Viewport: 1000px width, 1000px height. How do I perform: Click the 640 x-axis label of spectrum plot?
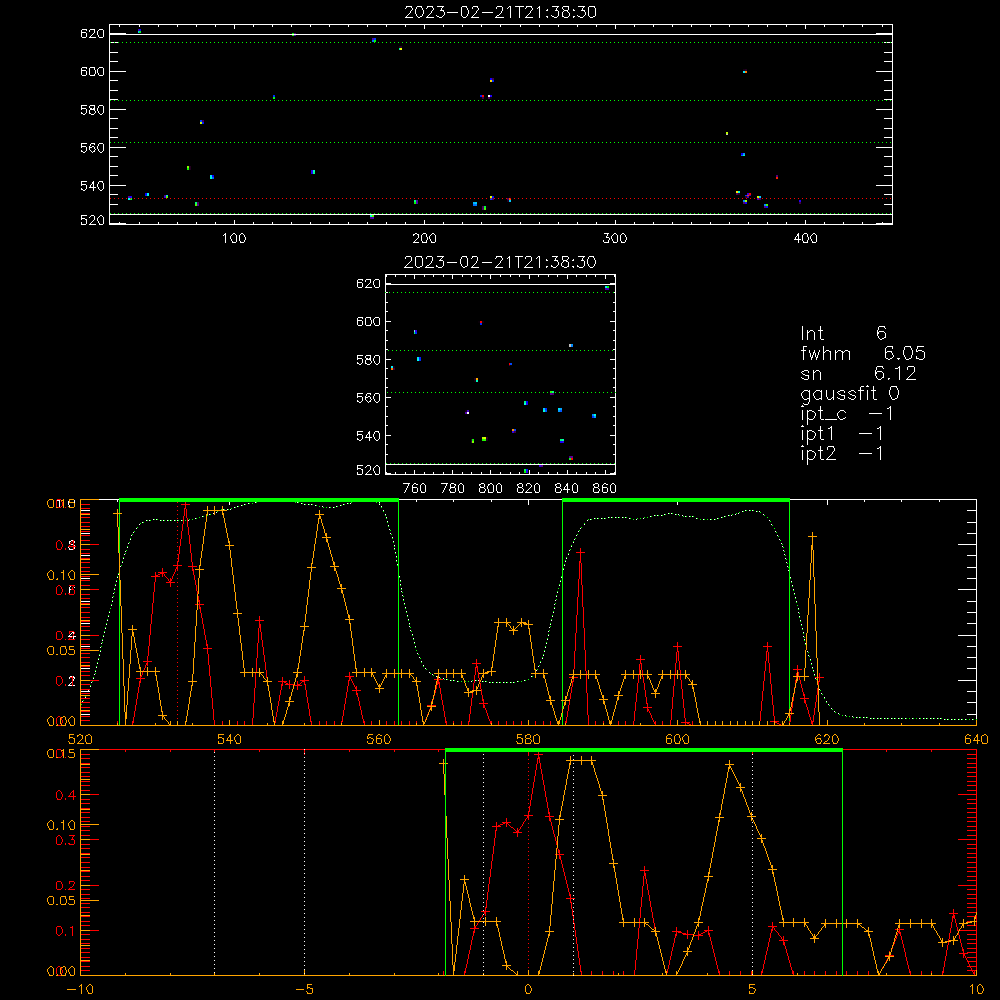pyautogui.click(x=976, y=739)
